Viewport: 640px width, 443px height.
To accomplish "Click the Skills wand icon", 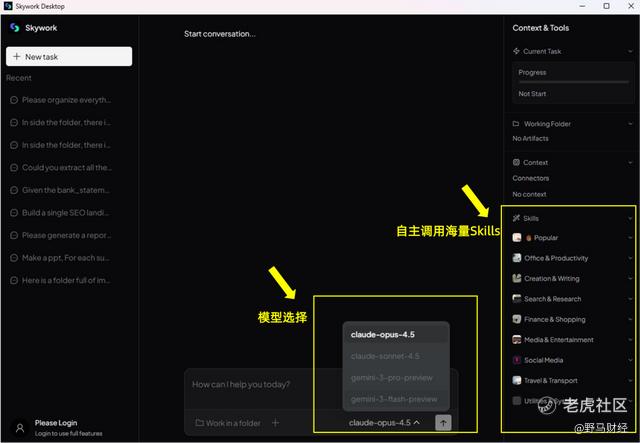I will click(x=516, y=218).
